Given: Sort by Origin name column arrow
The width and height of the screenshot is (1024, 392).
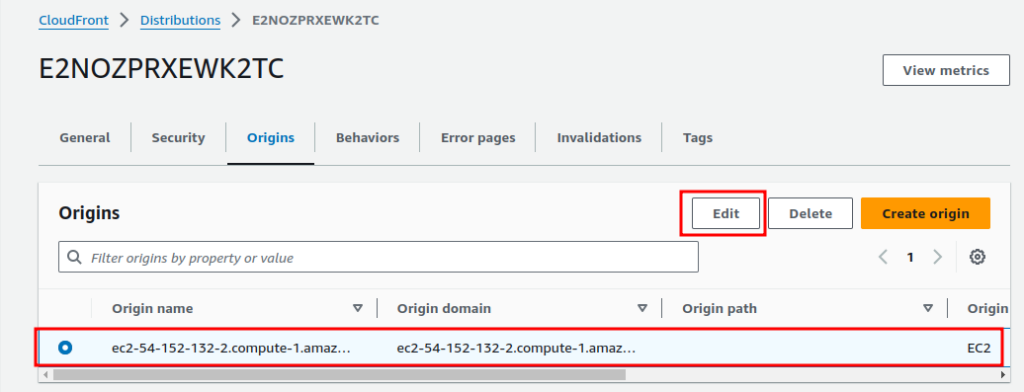Looking at the screenshot, I should point(357,308).
